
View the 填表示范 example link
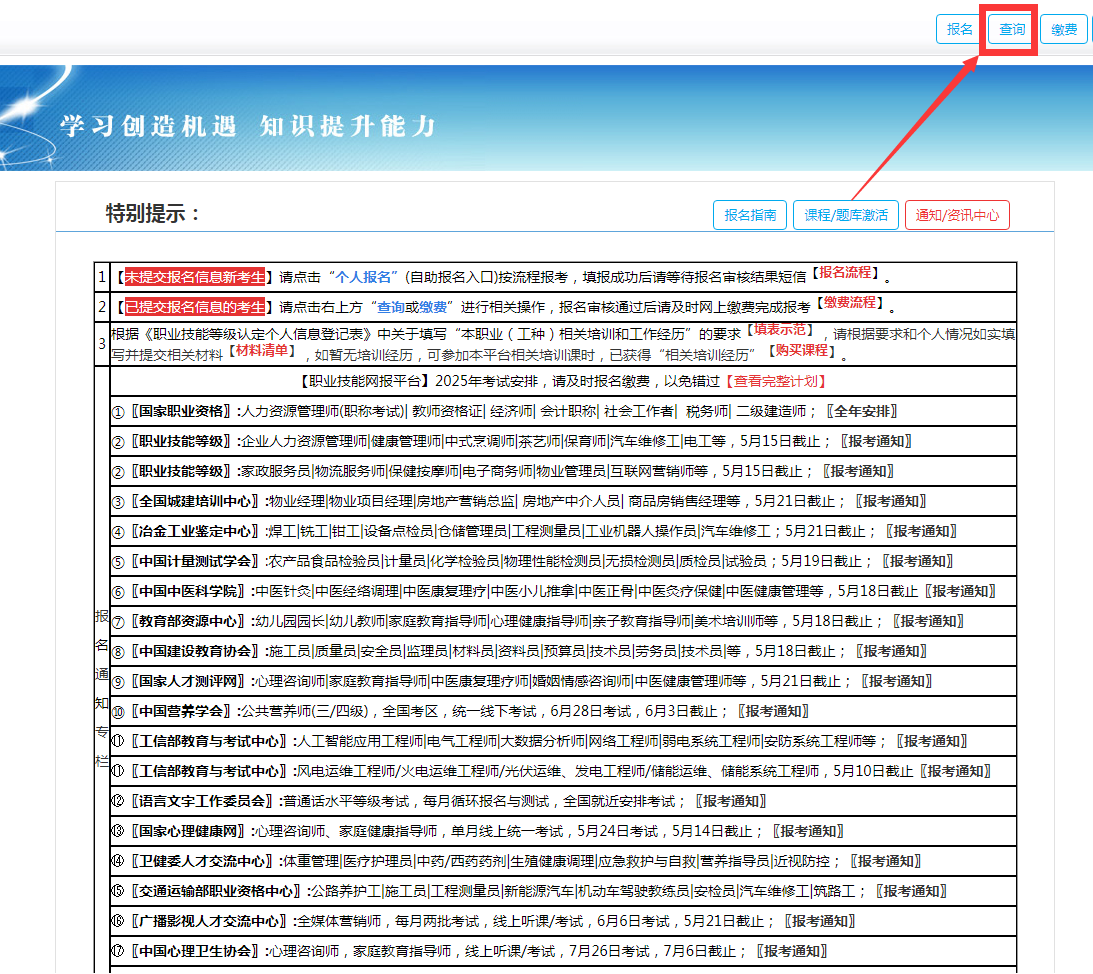[780, 330]
